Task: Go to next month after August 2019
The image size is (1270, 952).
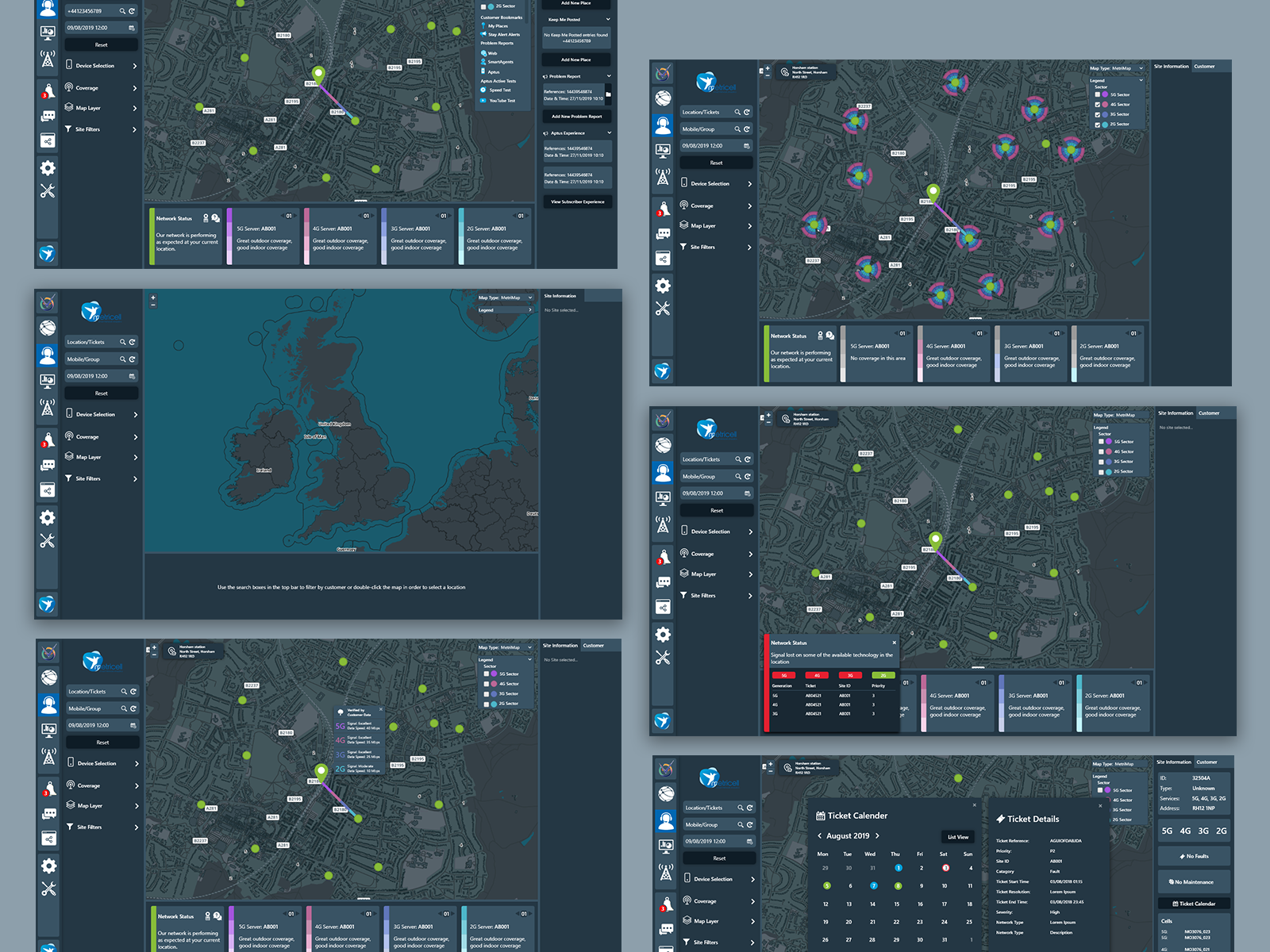Action: [x=877, y=835]
